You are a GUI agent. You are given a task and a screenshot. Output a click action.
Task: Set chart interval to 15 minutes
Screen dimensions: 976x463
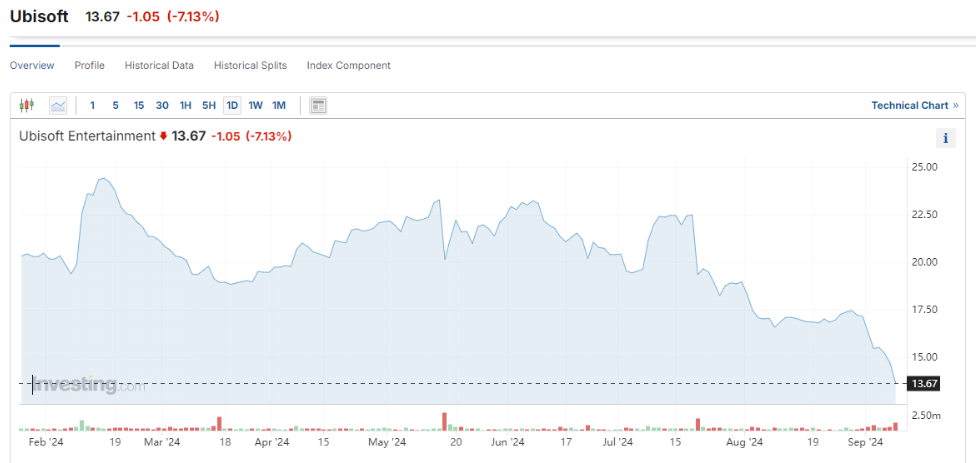[x=139, y=105]
